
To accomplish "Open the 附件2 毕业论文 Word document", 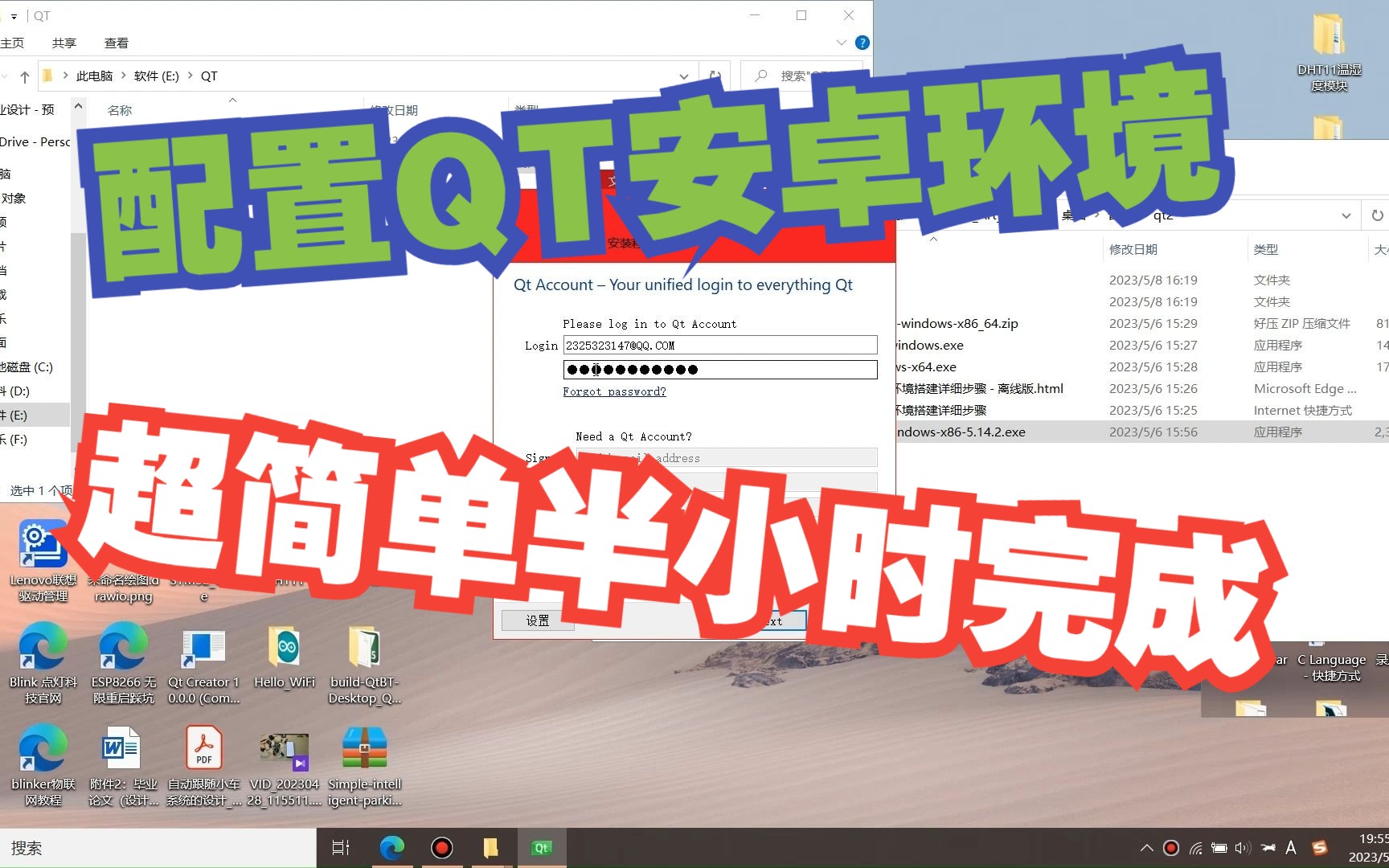I will point(121,747).
